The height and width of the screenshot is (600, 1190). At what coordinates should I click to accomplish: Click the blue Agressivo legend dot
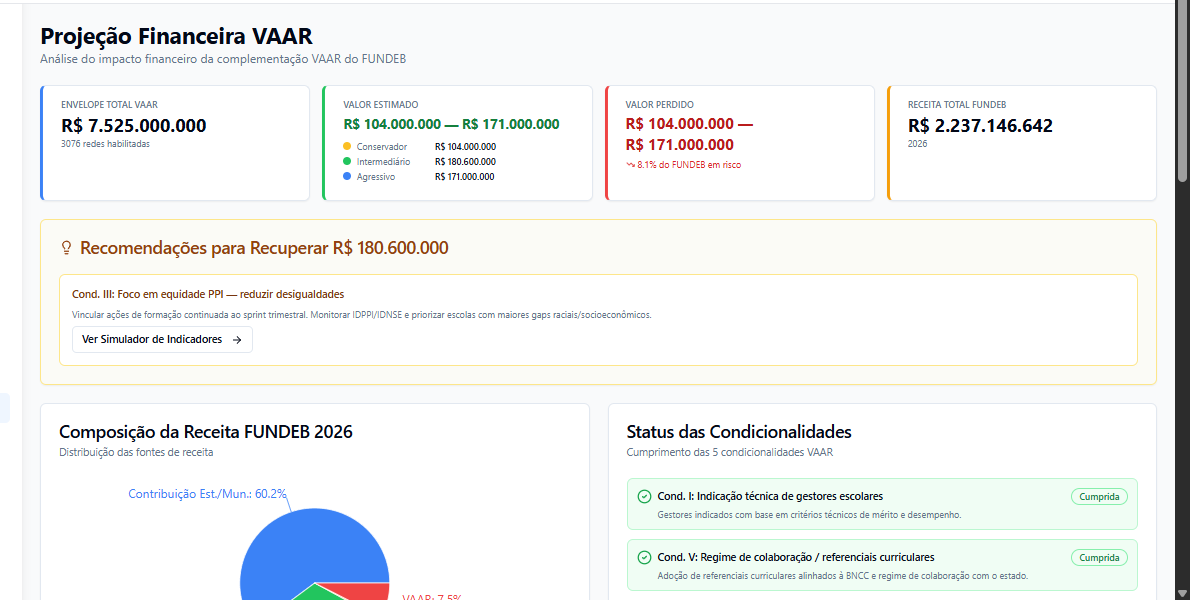click(347, 177)
